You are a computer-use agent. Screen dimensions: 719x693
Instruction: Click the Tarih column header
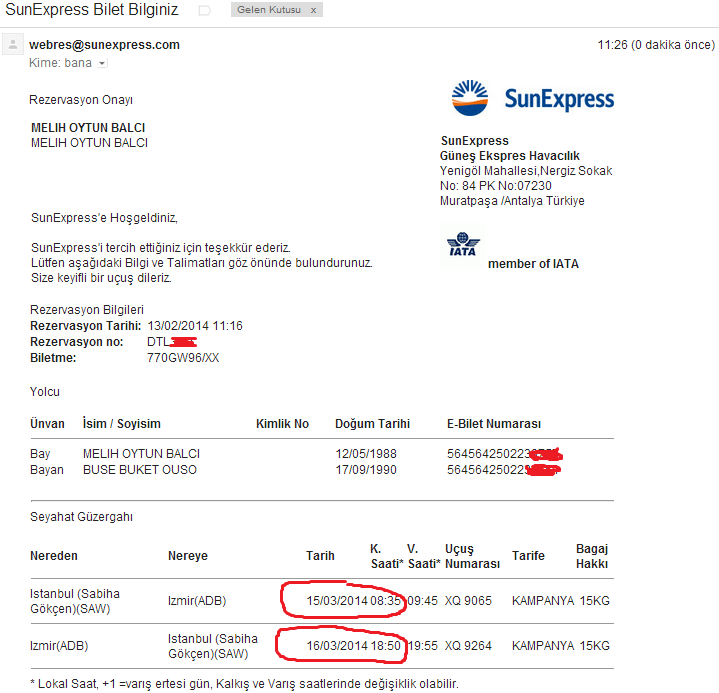click(321, 556)
